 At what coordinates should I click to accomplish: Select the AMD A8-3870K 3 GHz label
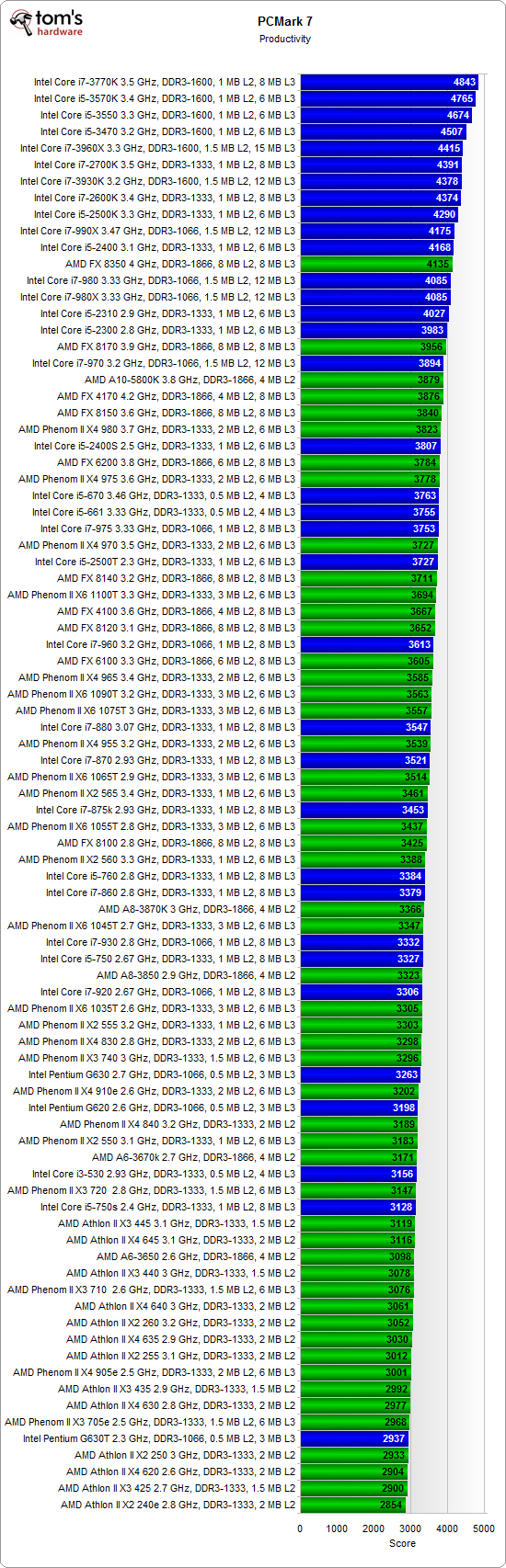click(197, 909)
